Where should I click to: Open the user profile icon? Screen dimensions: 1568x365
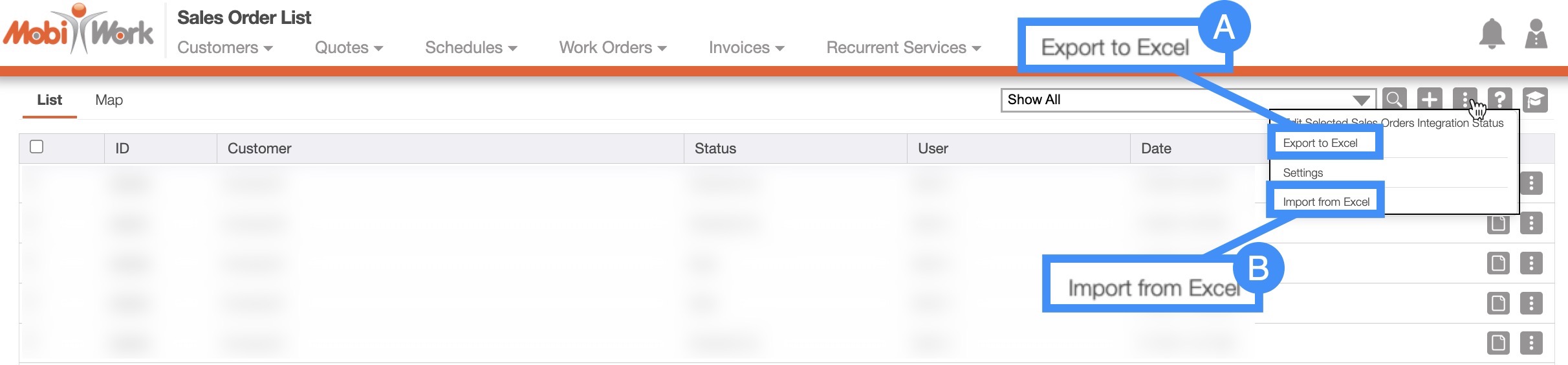point(1536,34)
